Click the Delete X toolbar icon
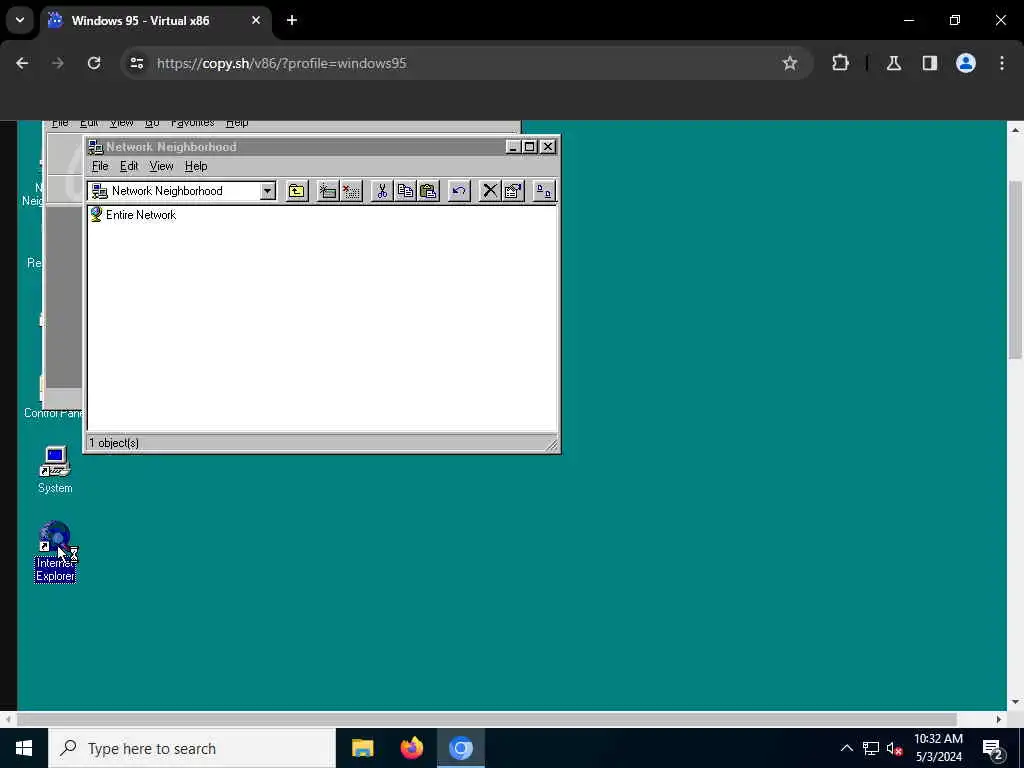 489,191
